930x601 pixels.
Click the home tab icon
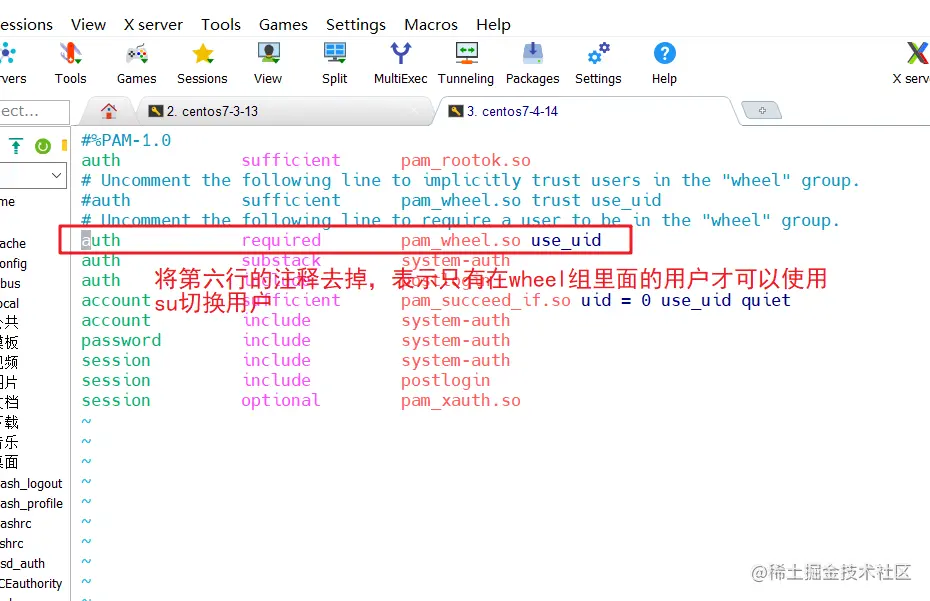coord(109,111)
